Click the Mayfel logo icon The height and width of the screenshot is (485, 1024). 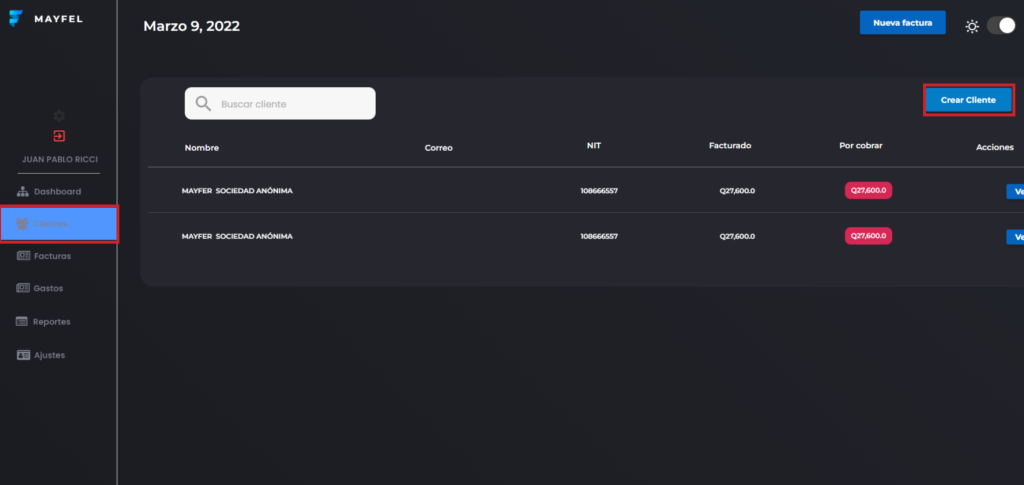14,19
